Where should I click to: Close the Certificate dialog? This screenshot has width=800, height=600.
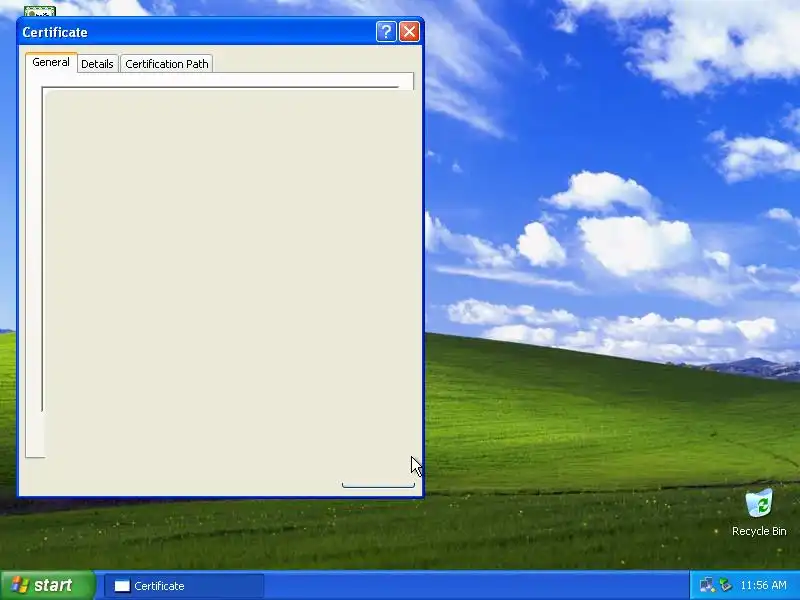point(409,32)
